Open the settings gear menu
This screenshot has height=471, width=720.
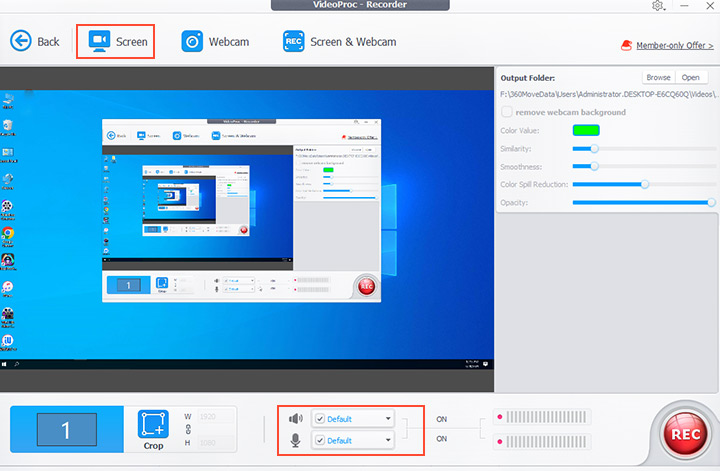coord(658,6)
